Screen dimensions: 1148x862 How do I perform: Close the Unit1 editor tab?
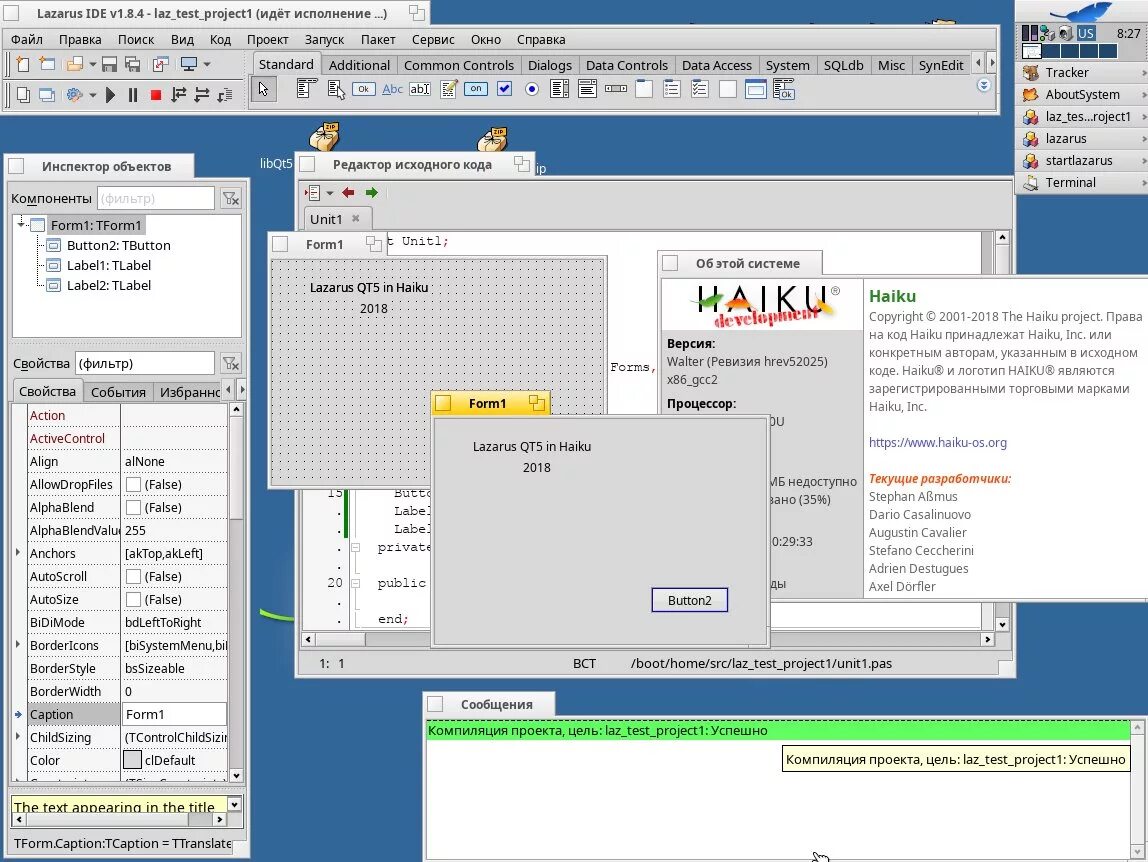(356, 218)
